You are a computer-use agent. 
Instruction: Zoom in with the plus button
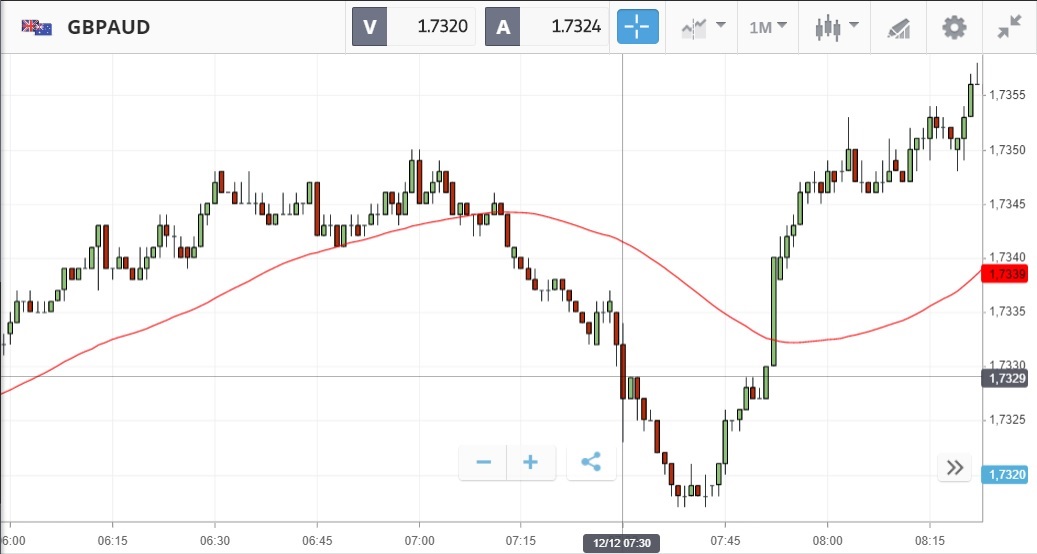point(531,462)
